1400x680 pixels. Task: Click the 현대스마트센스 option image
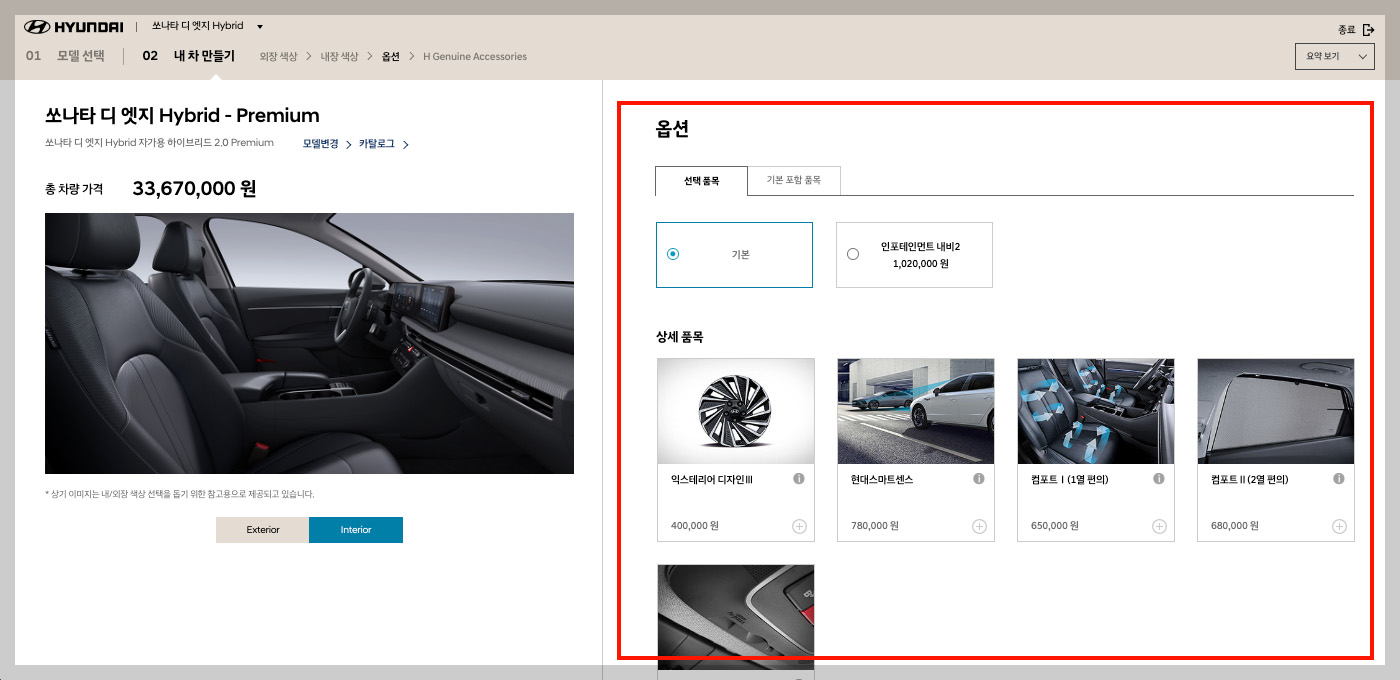tap(916, 411)
